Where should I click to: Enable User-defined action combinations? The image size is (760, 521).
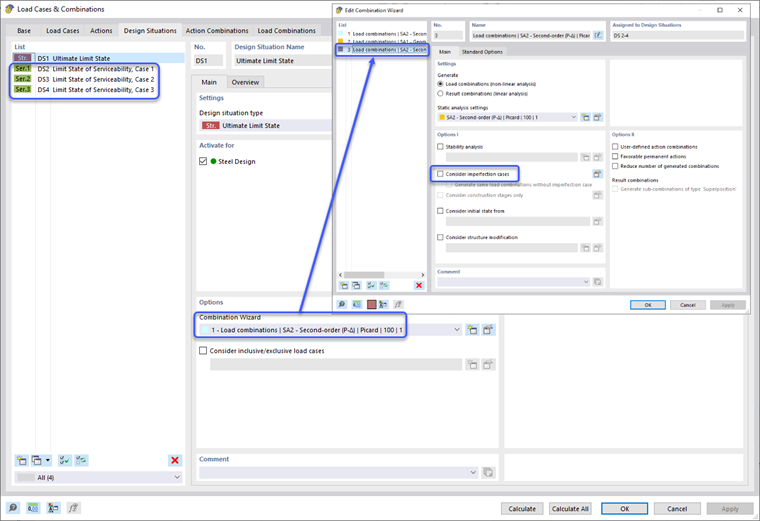pyautogui.click(x=615, y=146)
